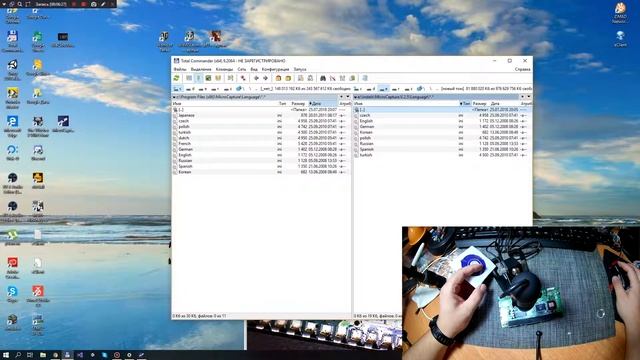Click the right panel path bar
Image resolution: width=640 pixels, height=360 pixels.
[x=436, y=97]
